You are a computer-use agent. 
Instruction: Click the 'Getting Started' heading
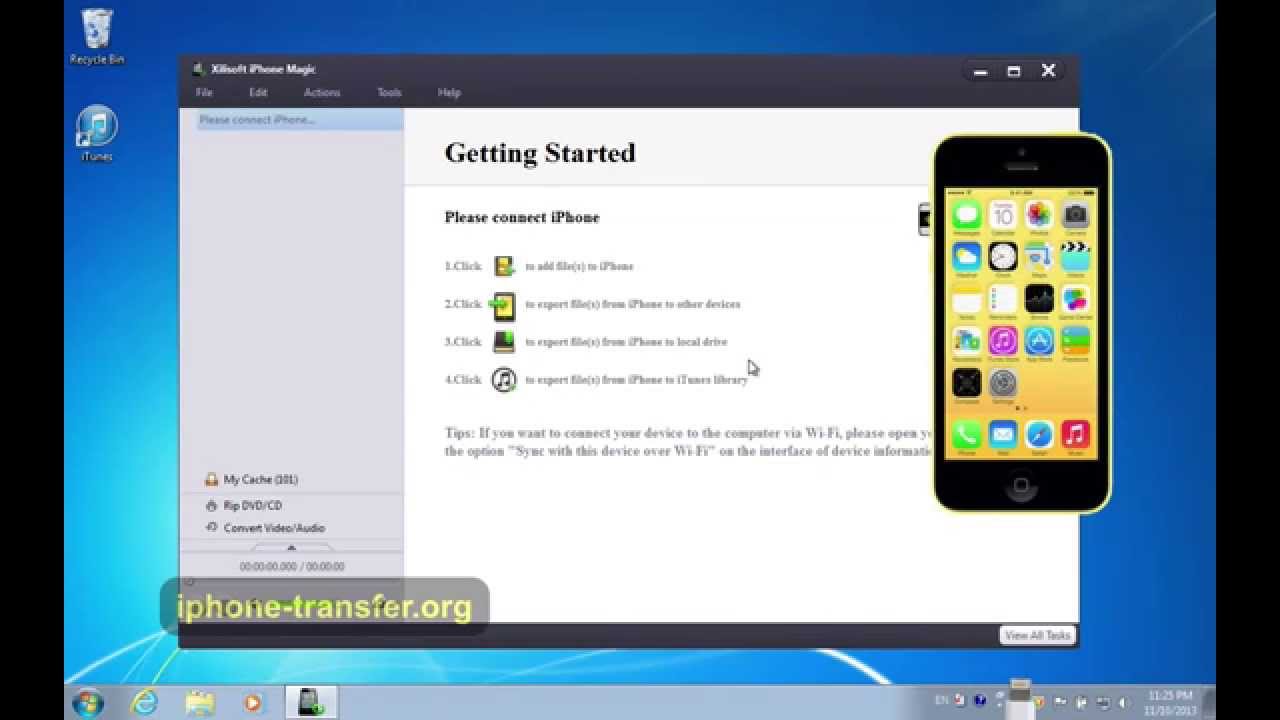pos(540,153)
